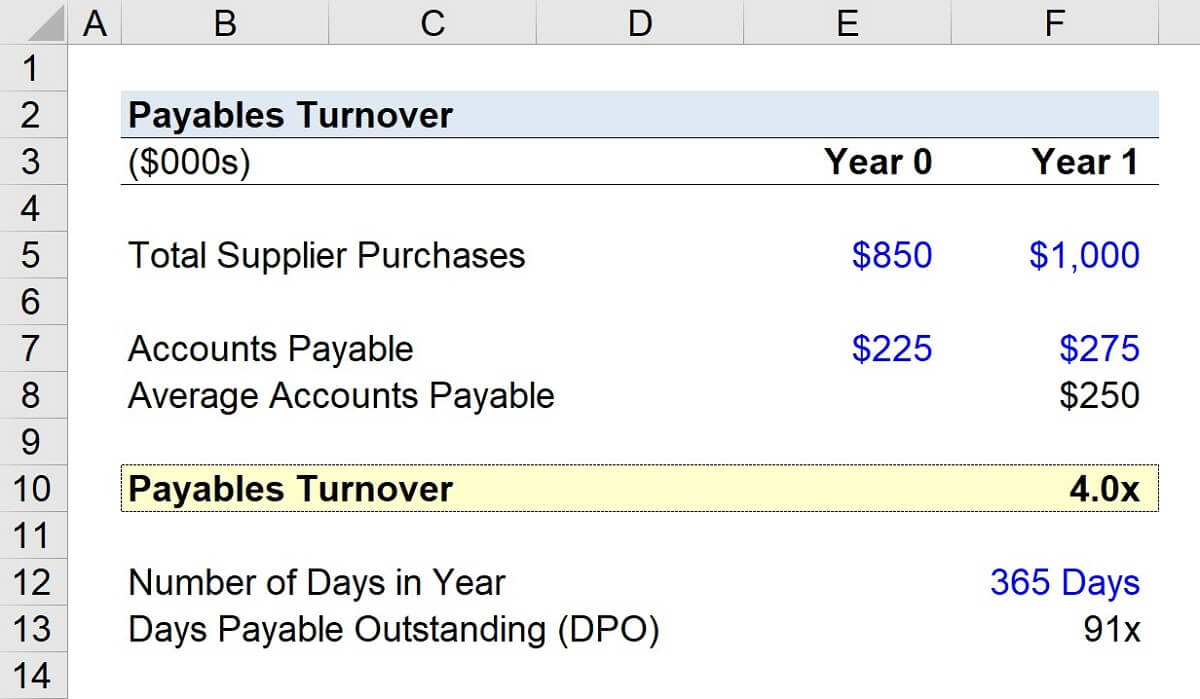The image size is (1200, 699).
Task: Select column E header
Action: pos(847,22)
